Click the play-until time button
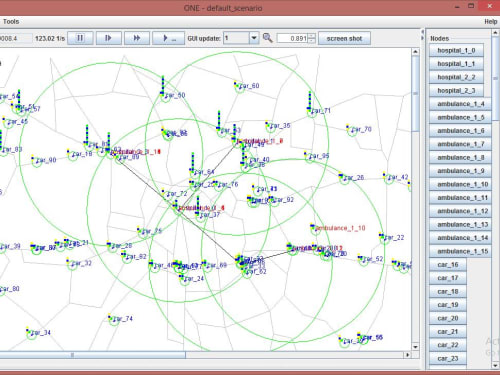 (x=168, y=38)
